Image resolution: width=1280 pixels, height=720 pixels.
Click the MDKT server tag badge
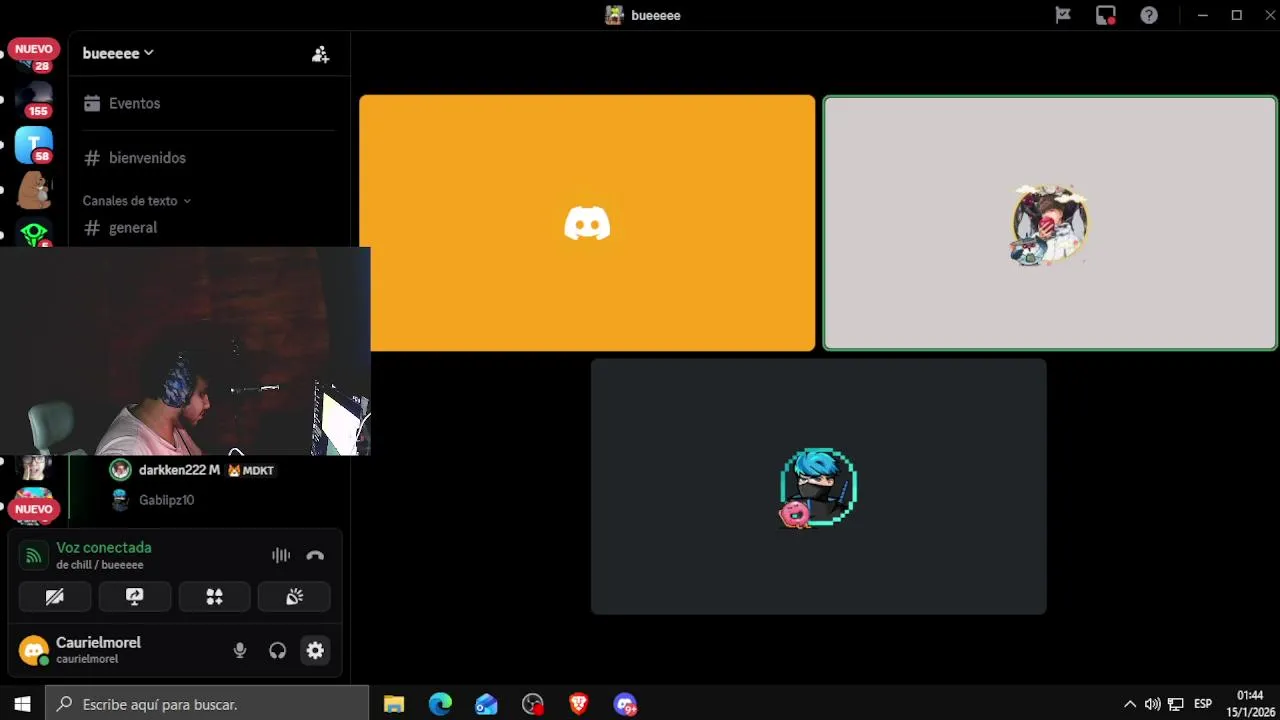click(x=251, y=470)
